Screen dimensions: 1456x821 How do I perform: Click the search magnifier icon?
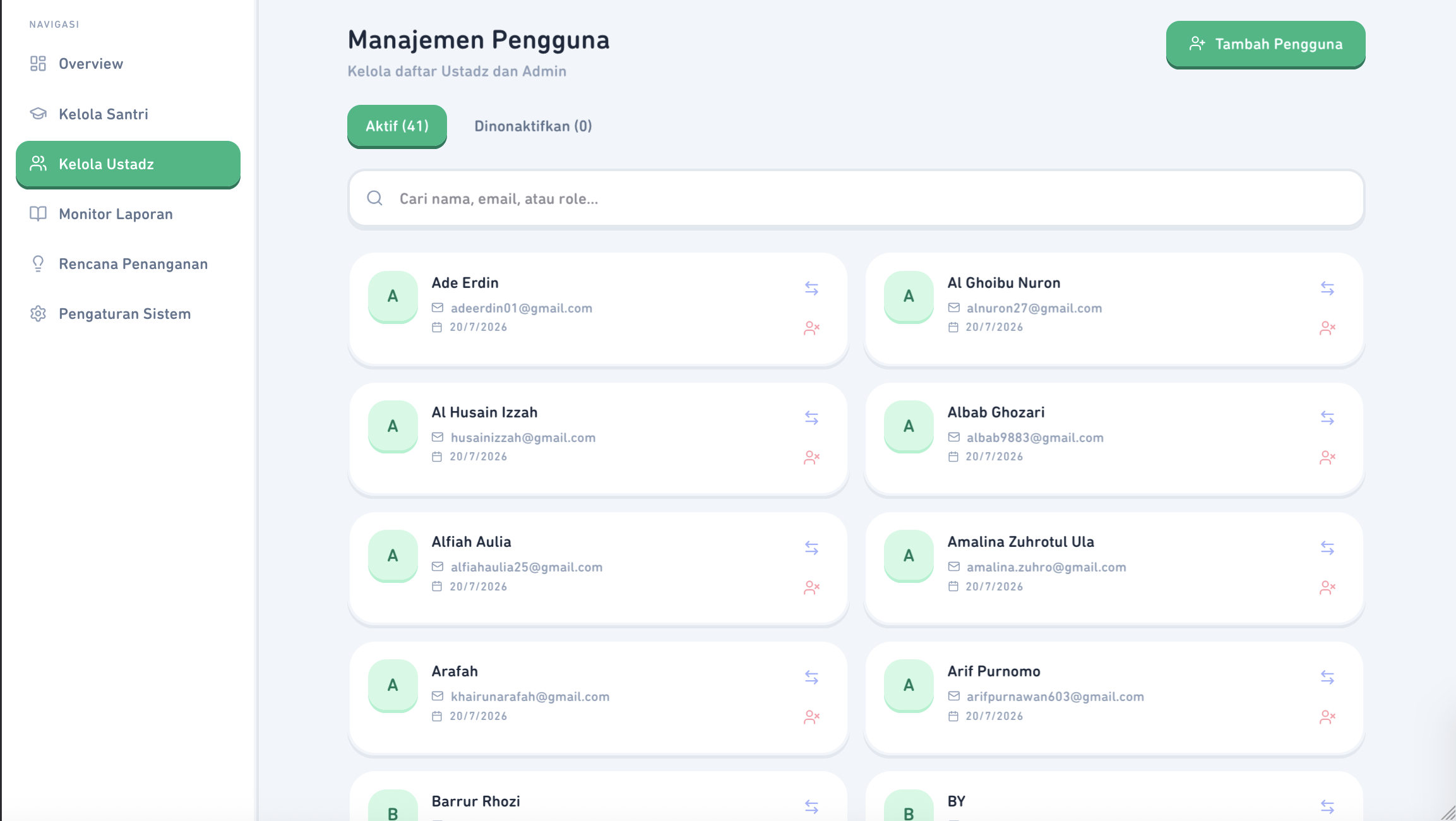pyautogui.click(x=374, y=198)
